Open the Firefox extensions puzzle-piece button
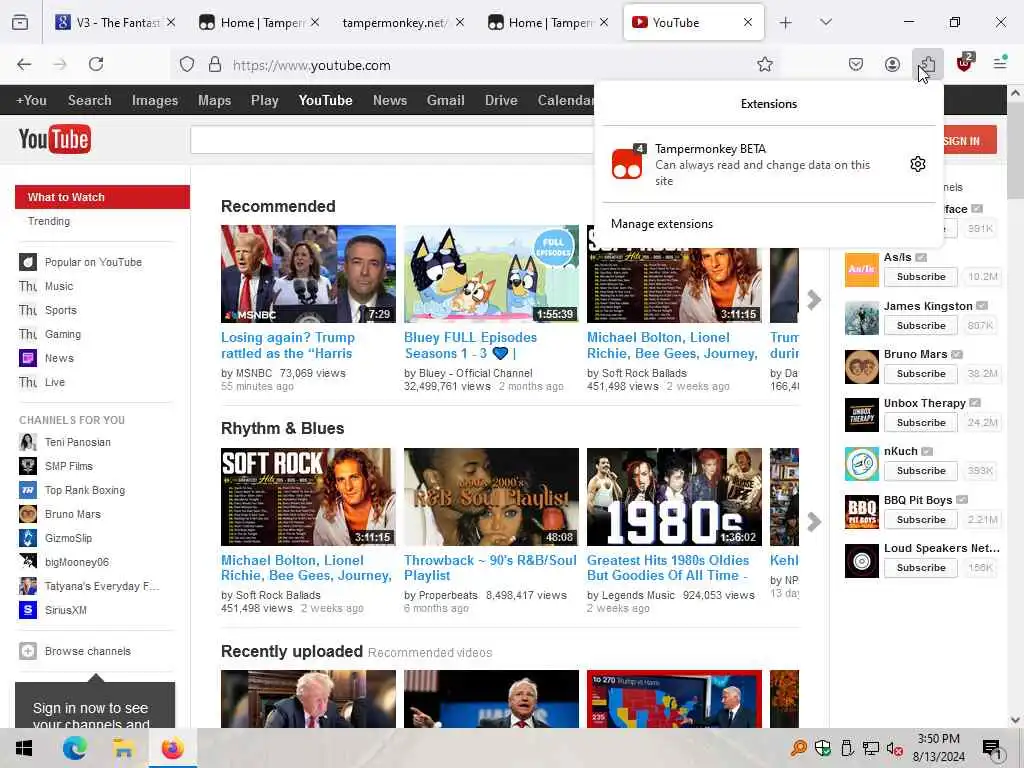The height and width of the screenshot is (768, 1024). point(927,64)
